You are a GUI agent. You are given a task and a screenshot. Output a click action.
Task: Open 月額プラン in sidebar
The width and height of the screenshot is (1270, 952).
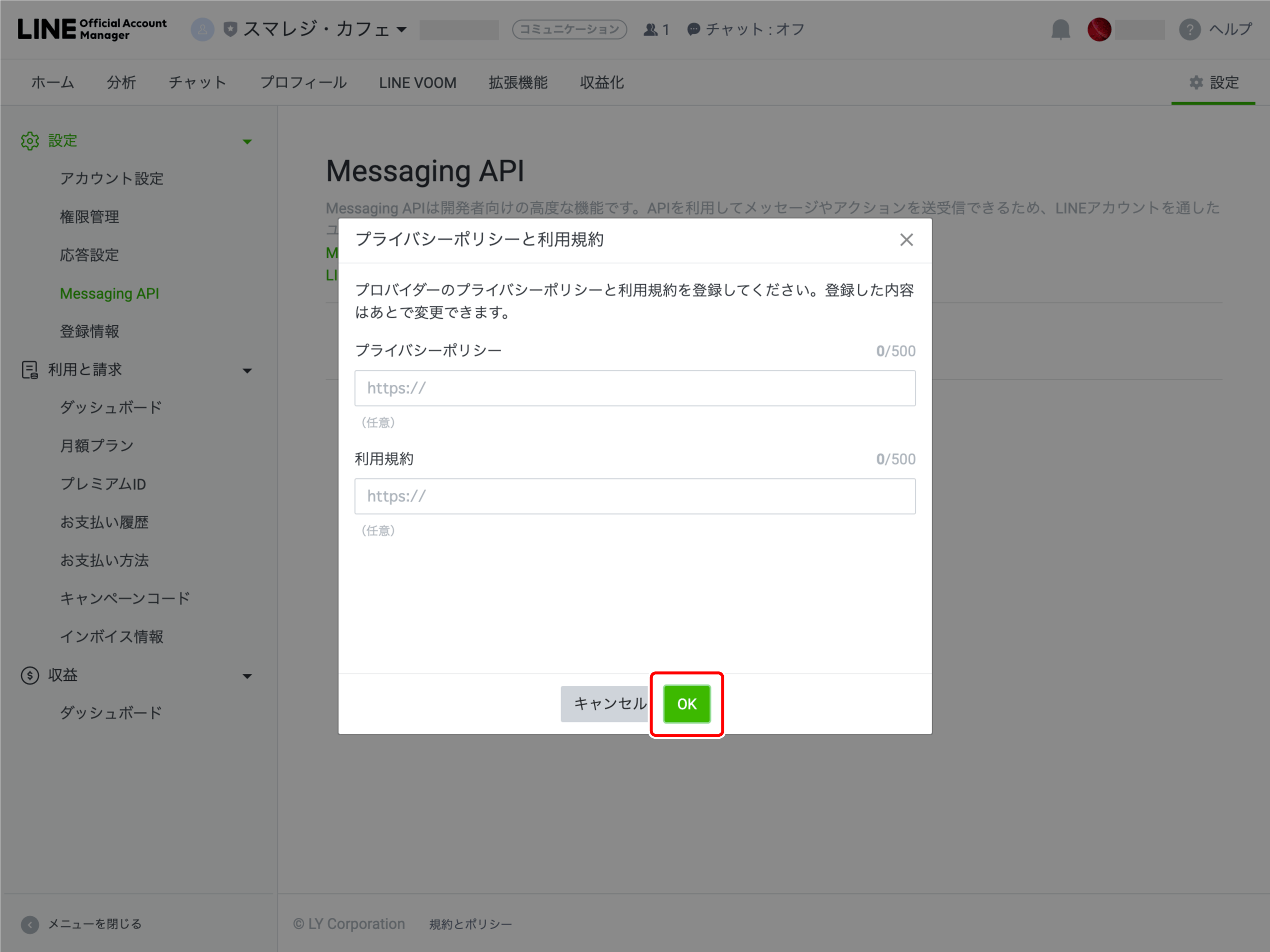[97, 446]
